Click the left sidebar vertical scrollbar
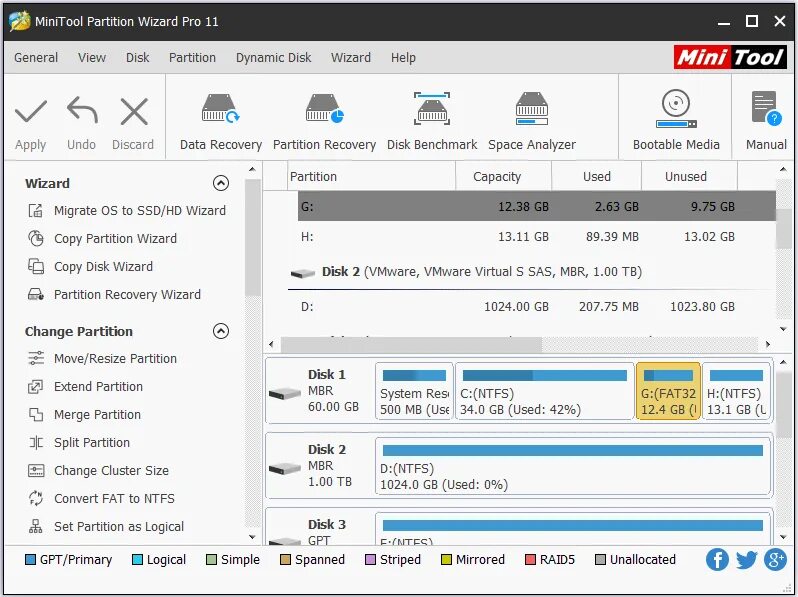798x597 pixels. click(x=252, y=238)
